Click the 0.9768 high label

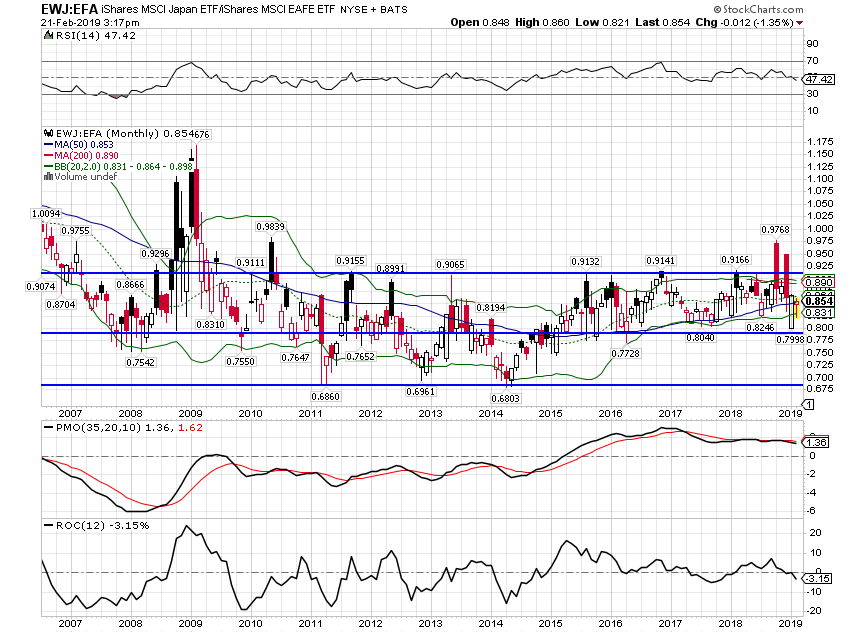coord(775,229)
